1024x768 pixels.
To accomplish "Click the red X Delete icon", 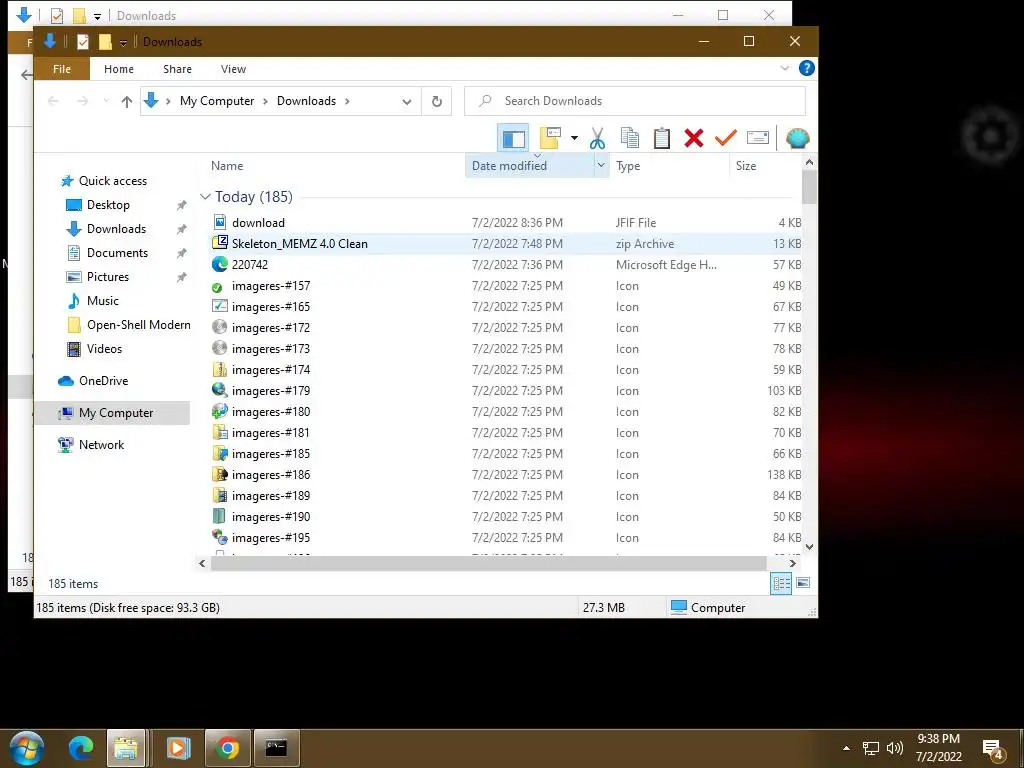I will pyautogui.click(x=694, y=138).
